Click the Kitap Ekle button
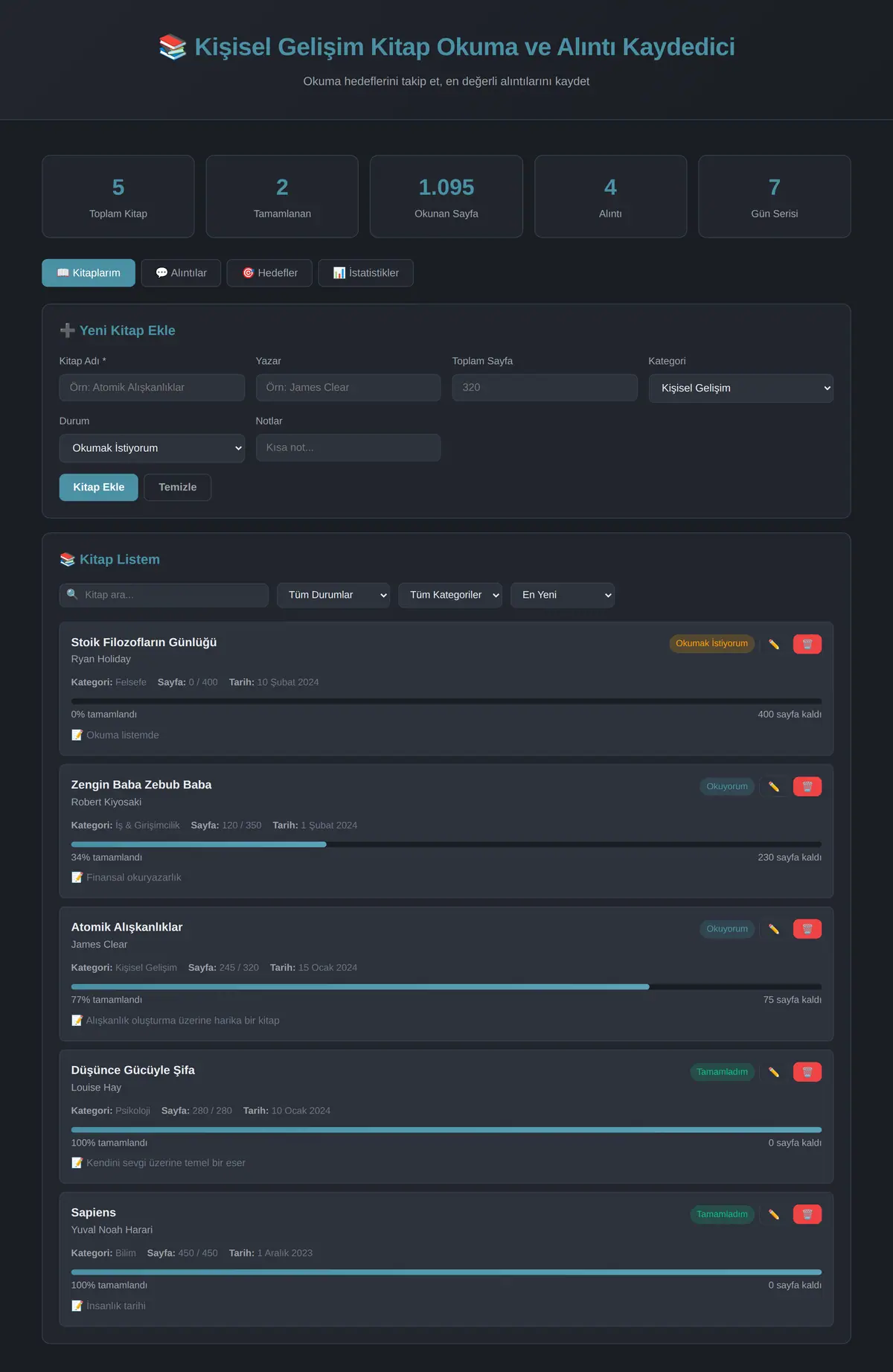The image size is (893, 1372). [99, 487]
